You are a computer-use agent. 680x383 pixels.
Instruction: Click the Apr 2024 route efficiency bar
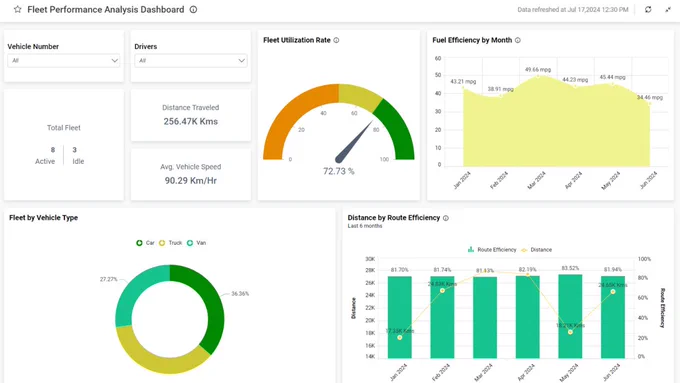coord(527,317)
